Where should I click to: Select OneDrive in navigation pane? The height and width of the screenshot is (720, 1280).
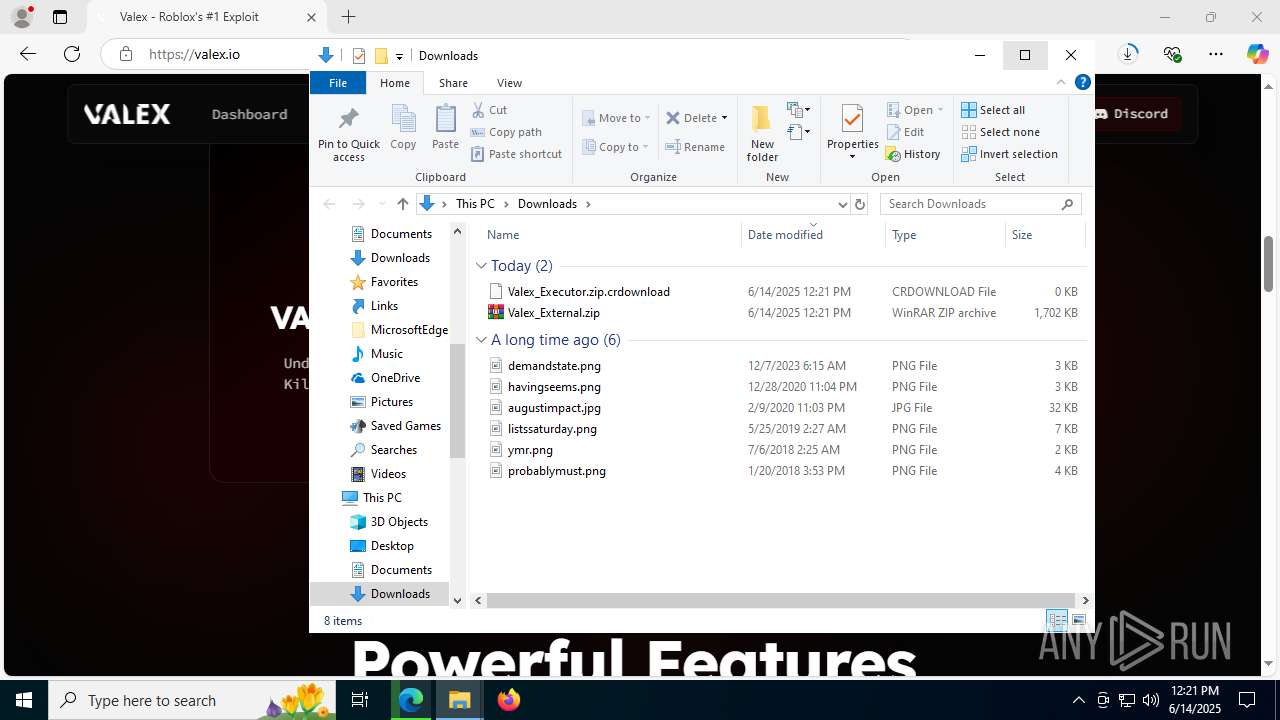[395, 378]
